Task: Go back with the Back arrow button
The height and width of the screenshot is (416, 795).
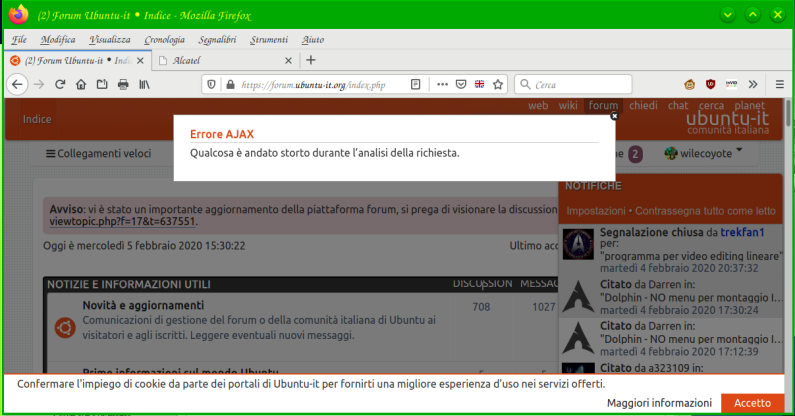Action: 17,84
